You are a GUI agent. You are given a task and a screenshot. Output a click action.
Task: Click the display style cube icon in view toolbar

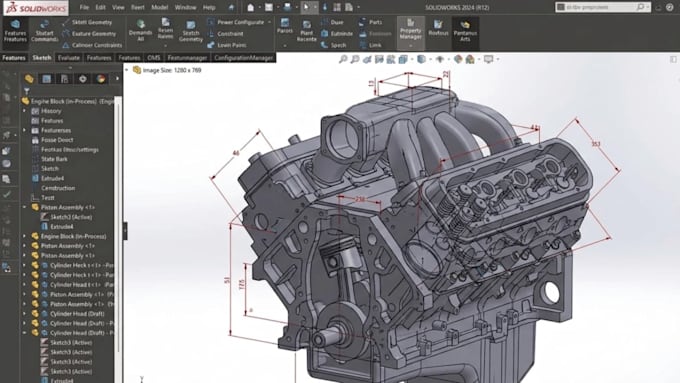click(421, 59)
